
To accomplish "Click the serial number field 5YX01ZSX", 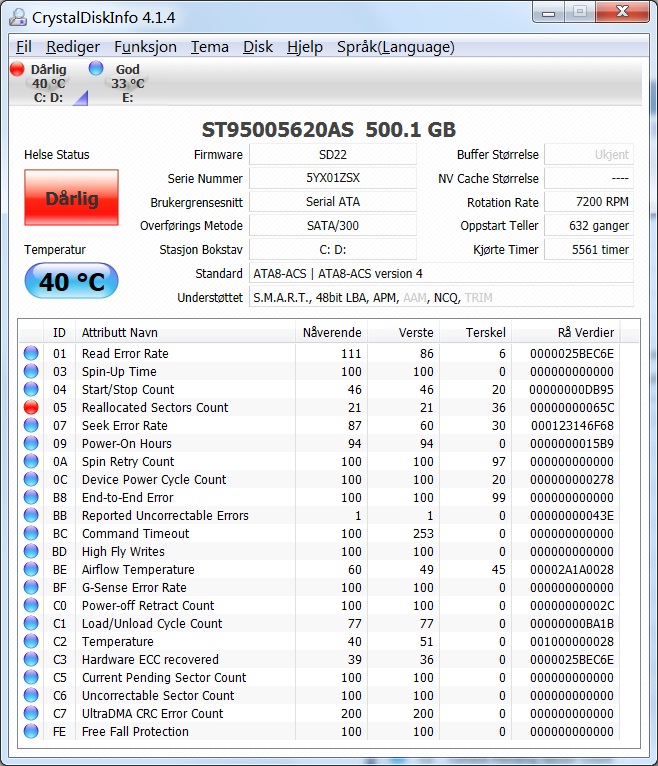I will (x=333, y=178).
